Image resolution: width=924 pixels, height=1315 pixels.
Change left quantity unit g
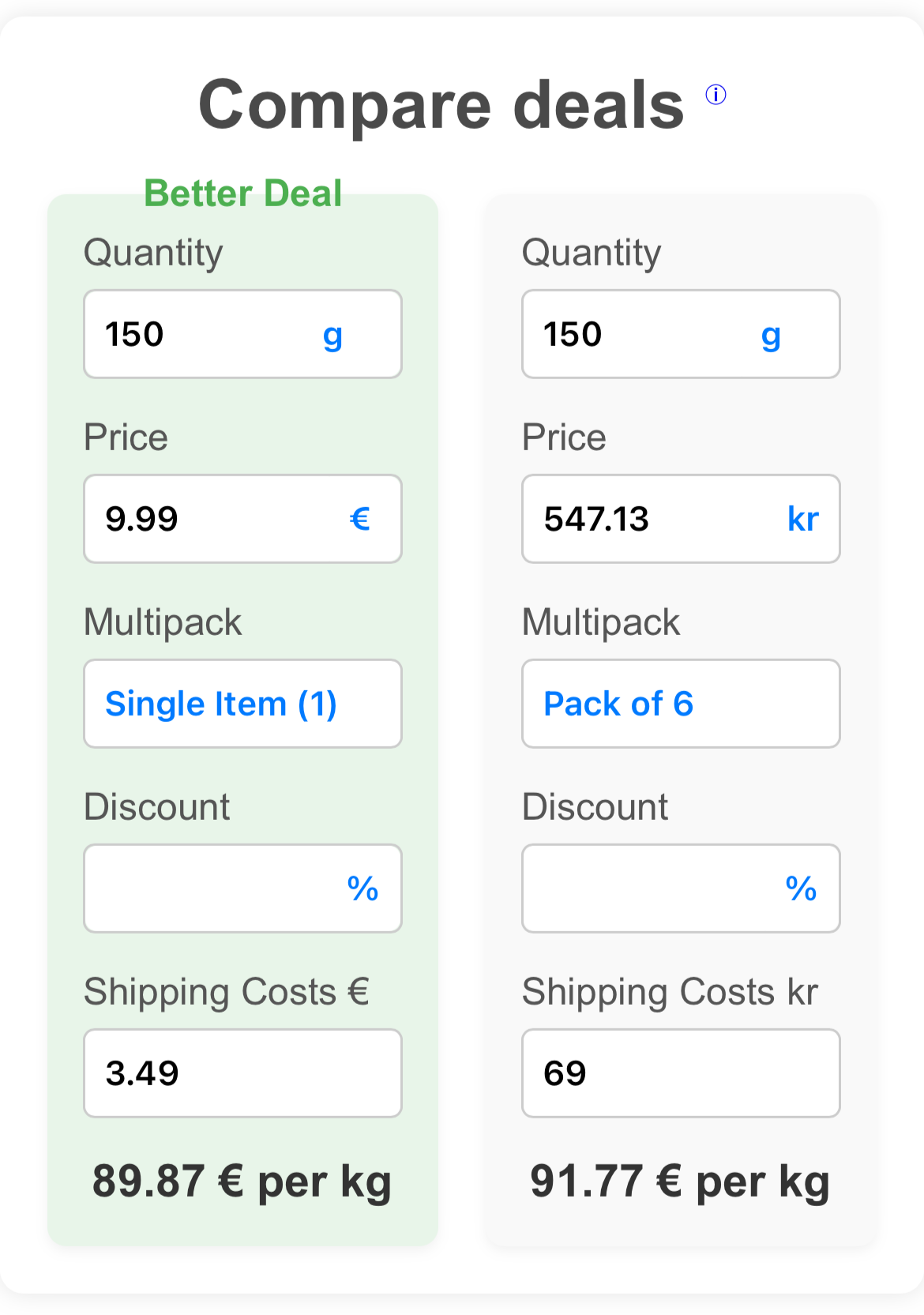point(333,336)
